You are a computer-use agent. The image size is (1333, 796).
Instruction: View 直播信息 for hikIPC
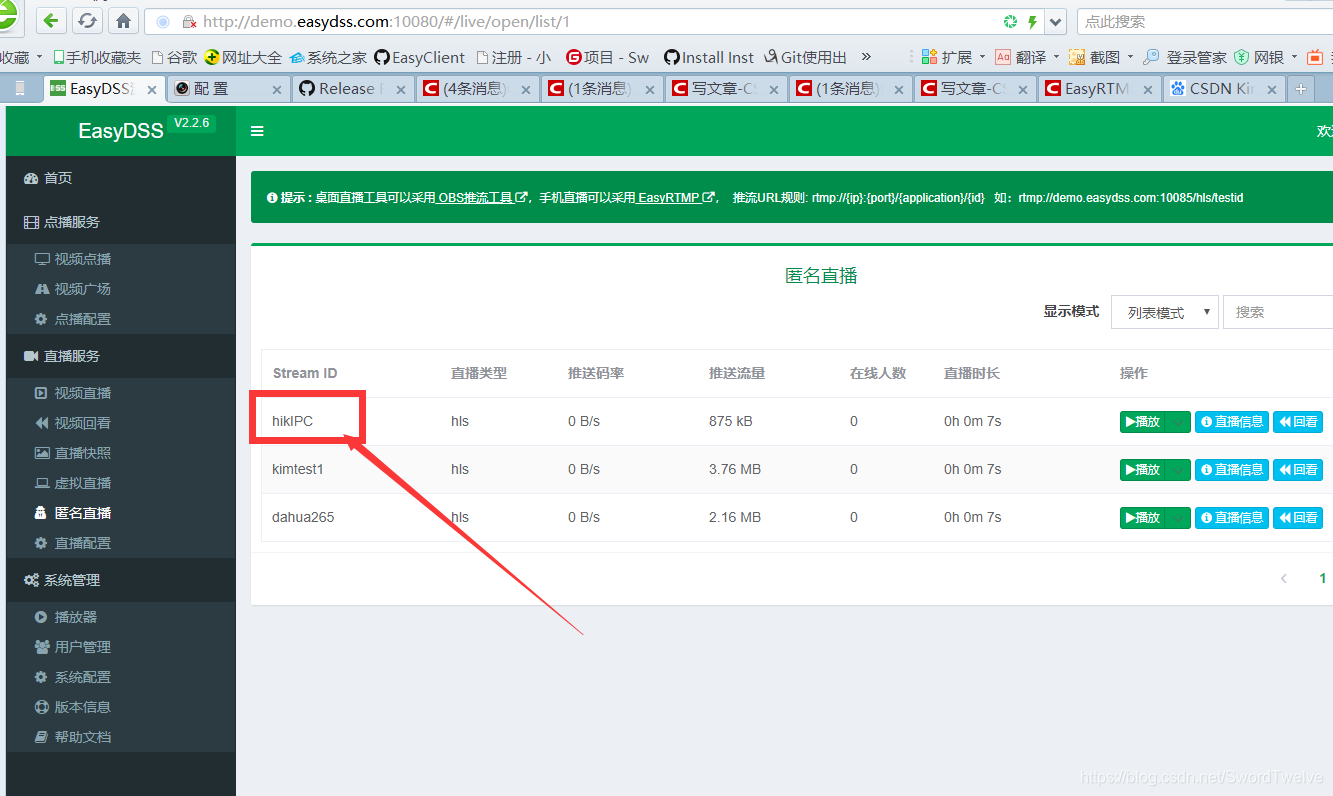tap(1232, 422)
